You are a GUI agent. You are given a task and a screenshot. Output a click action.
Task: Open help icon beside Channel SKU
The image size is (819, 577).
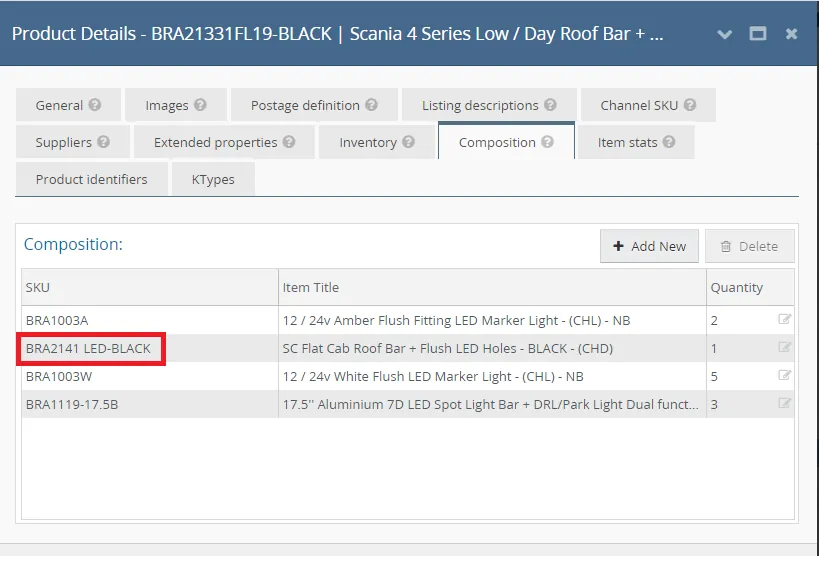point(690,105)
